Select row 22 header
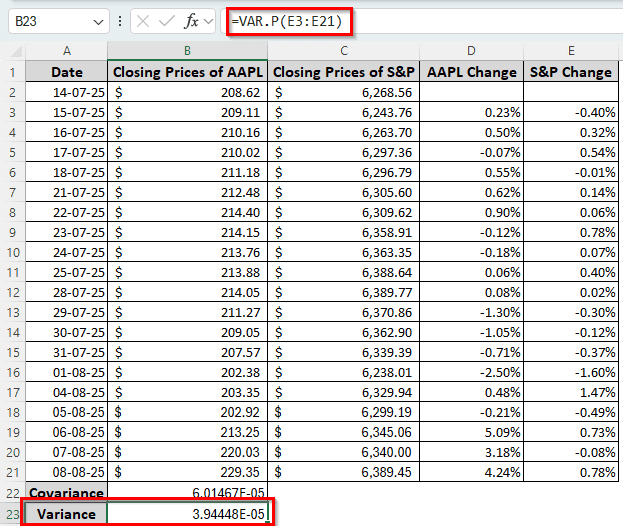Viewport: 623px width, 526px height. 13,493
